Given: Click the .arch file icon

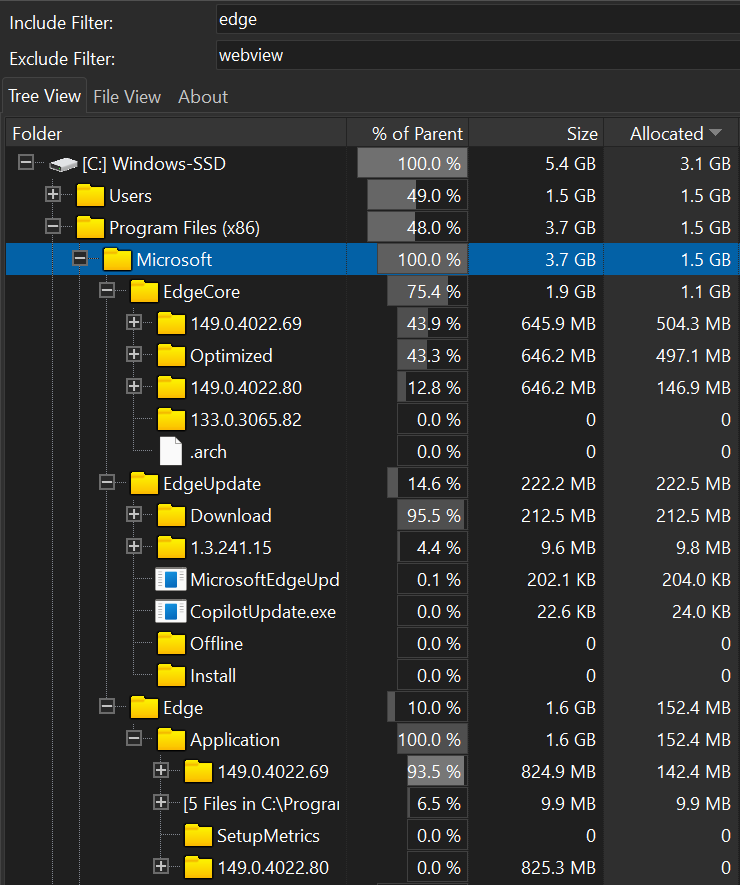Looking at the screenshot, I should pyautogui.click(x=171, y=452).
